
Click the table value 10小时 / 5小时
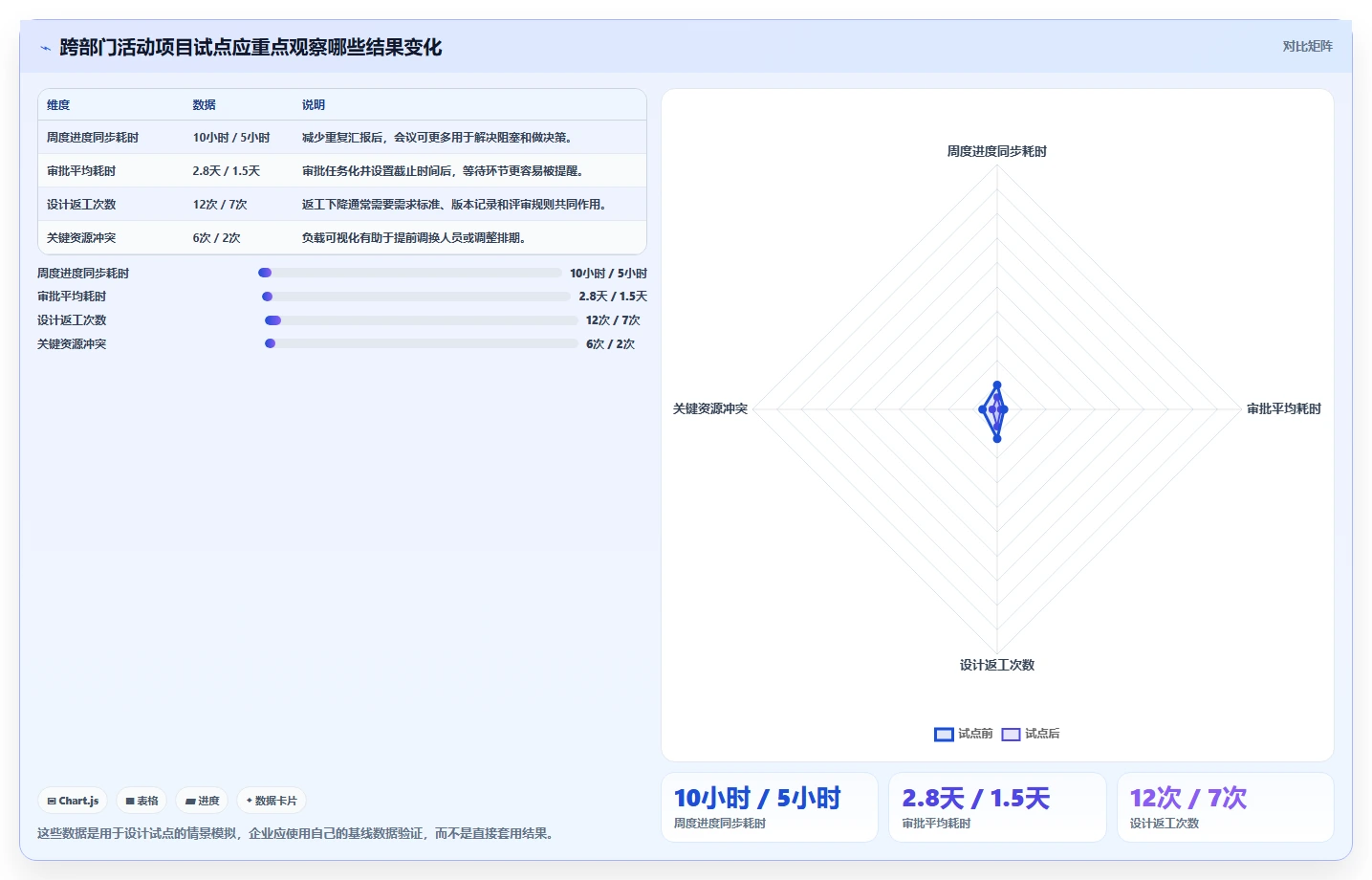pos(231,138)
